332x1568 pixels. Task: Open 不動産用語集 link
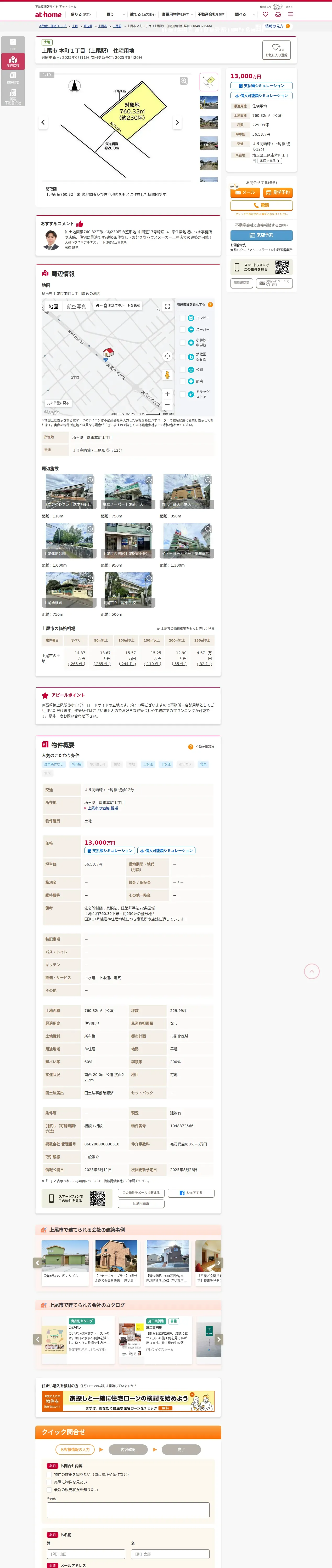205,746
